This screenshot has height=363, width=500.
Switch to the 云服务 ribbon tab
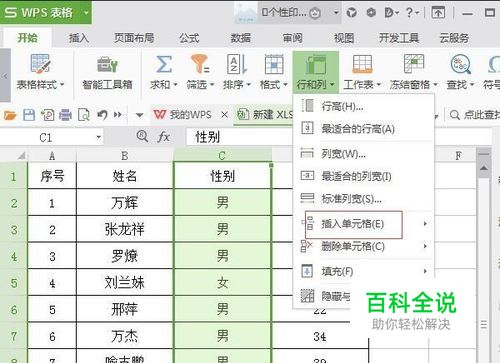point(454,38)
